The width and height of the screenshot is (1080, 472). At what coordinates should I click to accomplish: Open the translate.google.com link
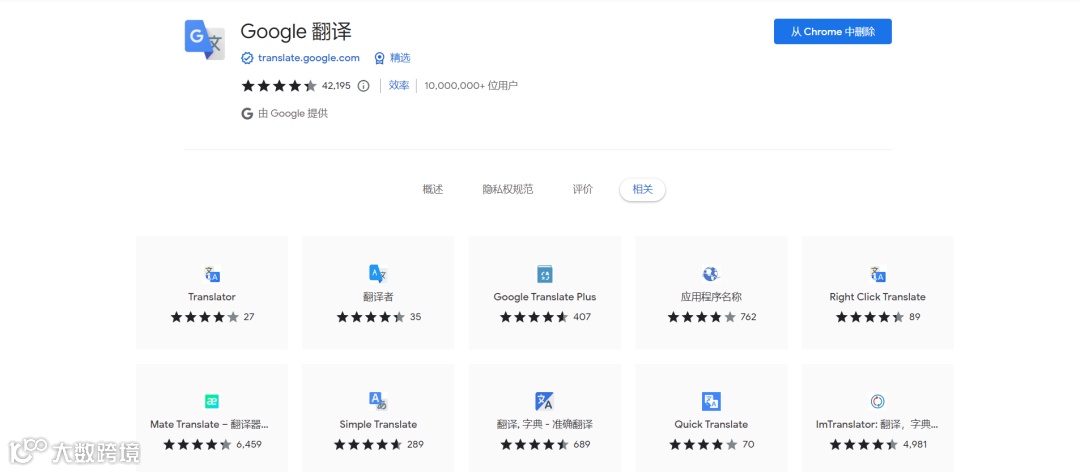click(x=309, y=58)
